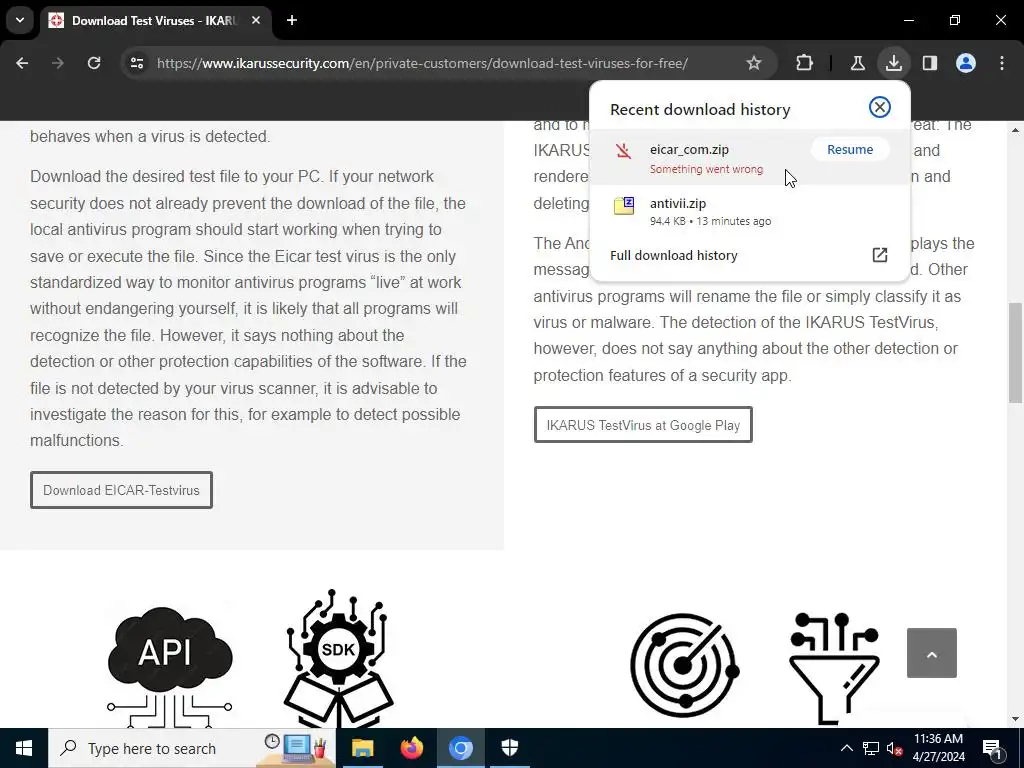Click the scroll-to-top arrow button
Image resolution: width=1024 pixels, height=768 pixels.
(932, 653)
